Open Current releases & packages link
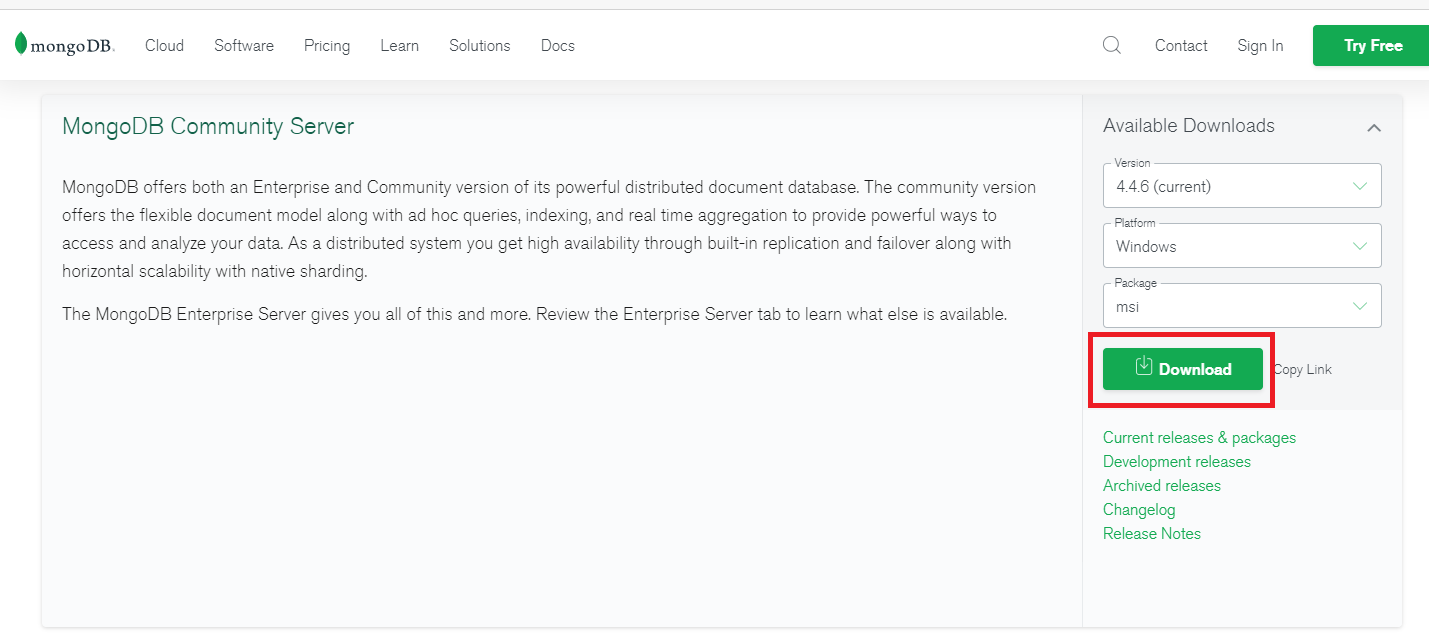The height and width of the screenshot is (637, 1429). 1199,438
